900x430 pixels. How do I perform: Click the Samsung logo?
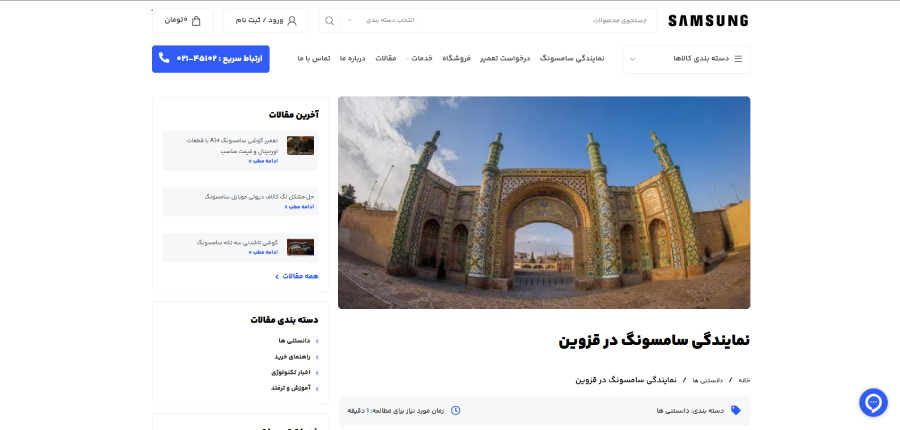click(708, 21)
